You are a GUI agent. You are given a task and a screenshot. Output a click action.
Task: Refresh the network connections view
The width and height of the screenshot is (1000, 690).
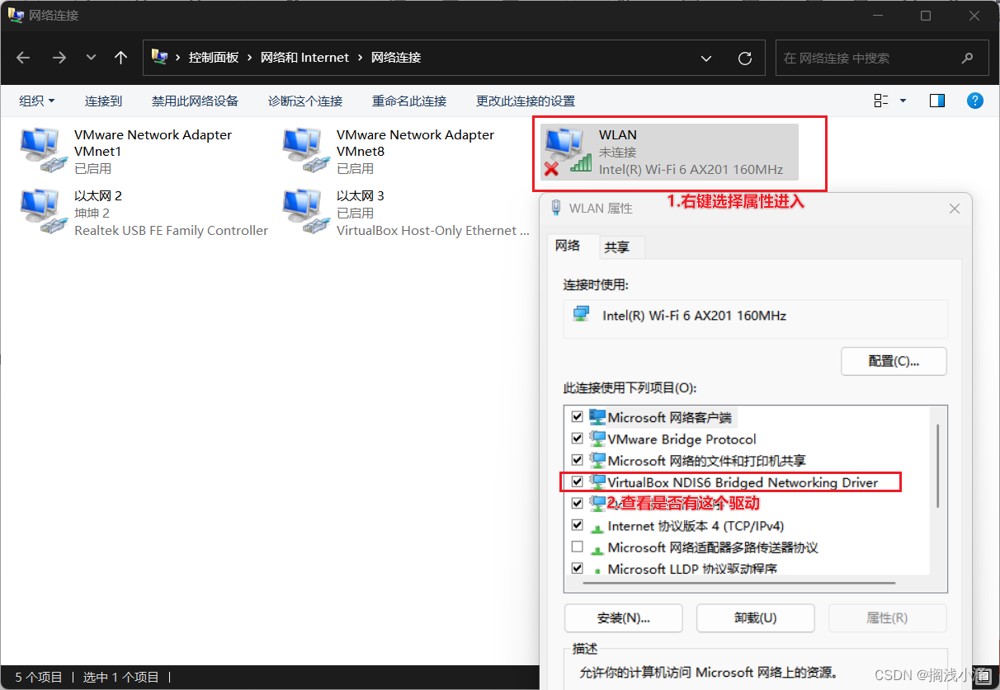(x=744, y=58)
